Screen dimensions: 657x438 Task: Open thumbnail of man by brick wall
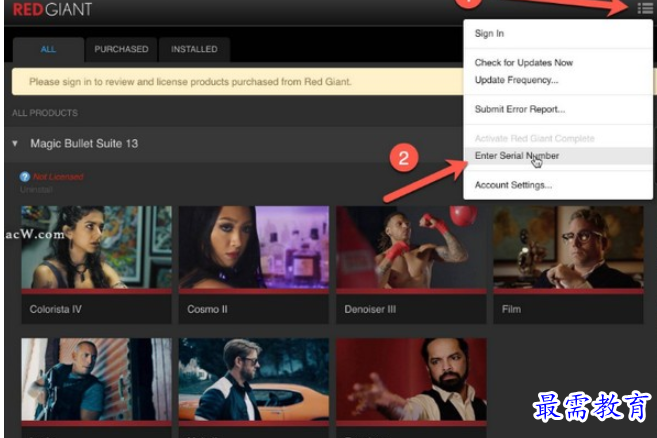tap(96, 379)
